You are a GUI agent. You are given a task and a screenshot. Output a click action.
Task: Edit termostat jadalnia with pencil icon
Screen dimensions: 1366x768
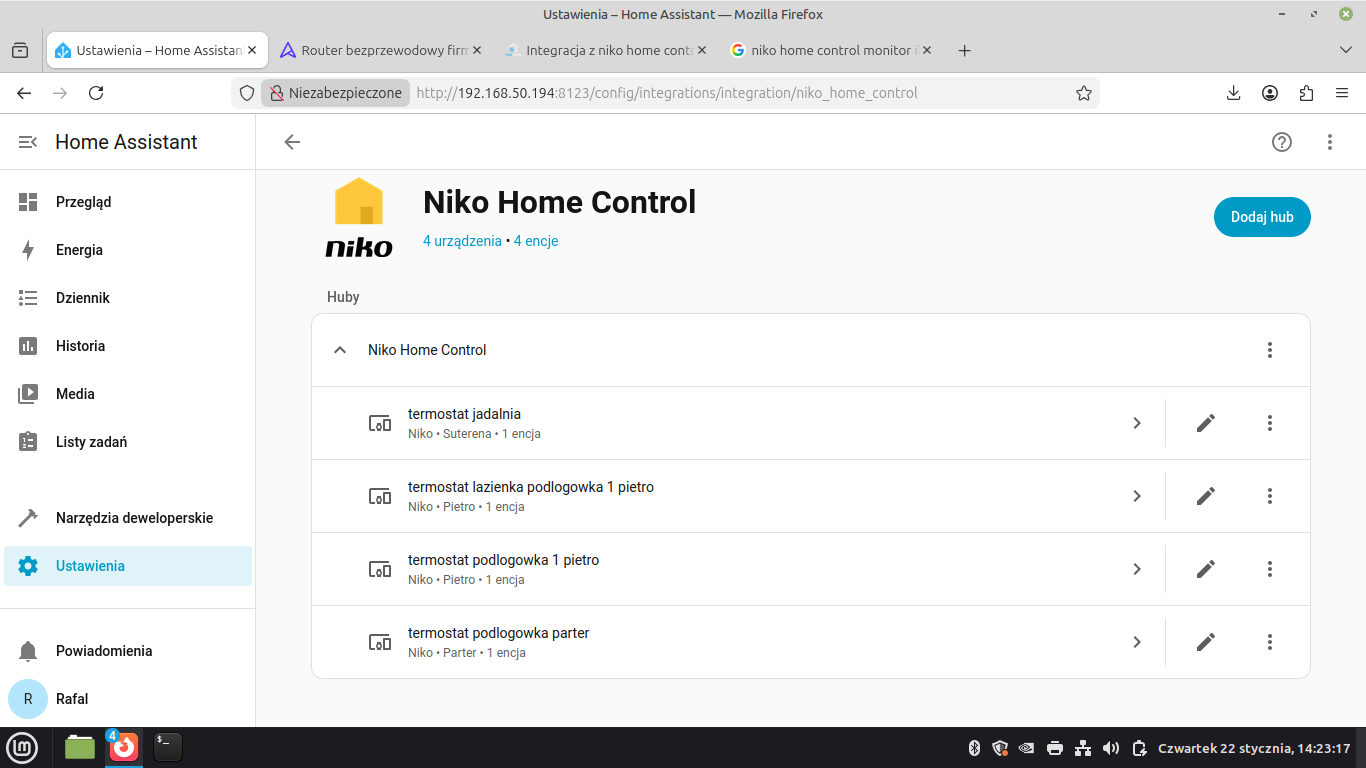click(x=1205, y=423)
